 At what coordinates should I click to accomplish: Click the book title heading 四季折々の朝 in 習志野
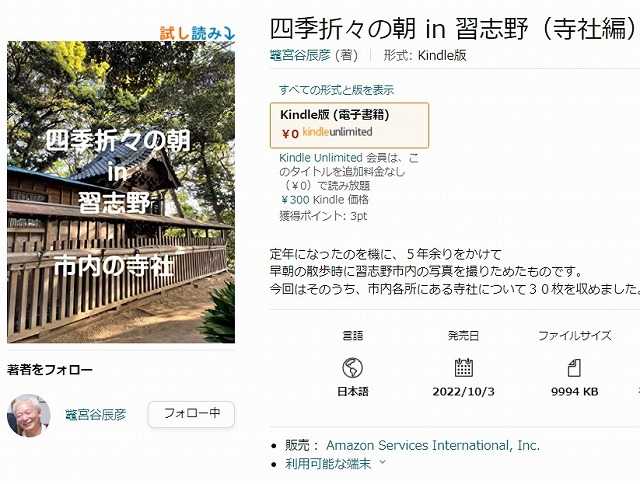[453, 29]
